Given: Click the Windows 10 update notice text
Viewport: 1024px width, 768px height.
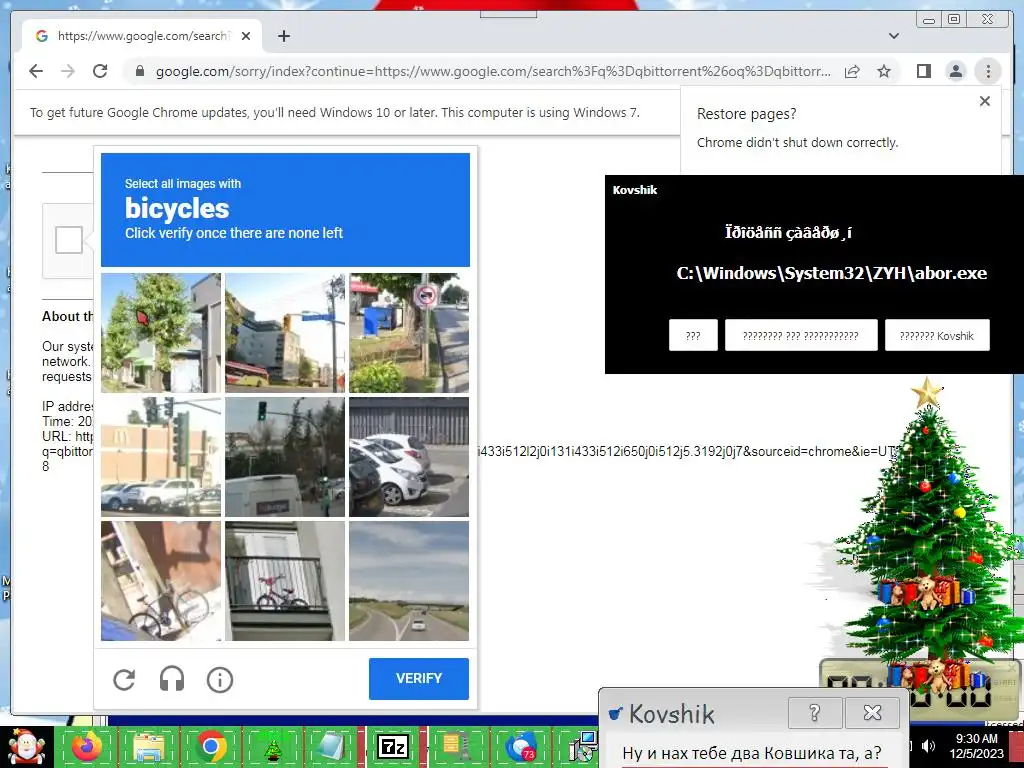Looking at the screenshot, I should pyautogui.click(x=335, y=112).
